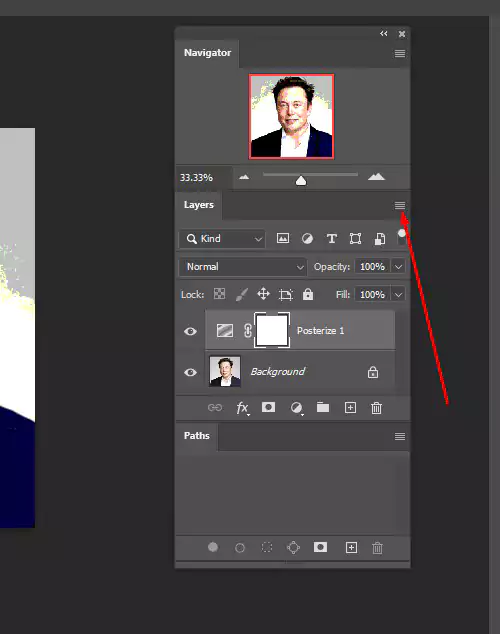Filter layers by type layers
The image size is (500, 634).
pyautogui.click(x=331, y=239)
